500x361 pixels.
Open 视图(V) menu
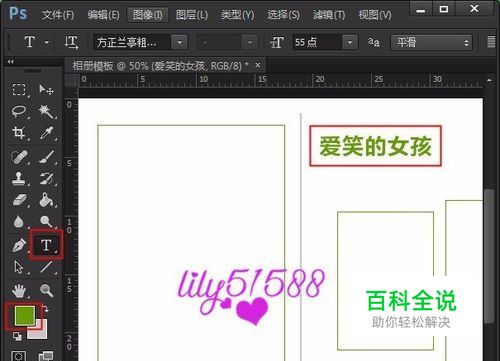pyautogui.click(x=375, y=15)
